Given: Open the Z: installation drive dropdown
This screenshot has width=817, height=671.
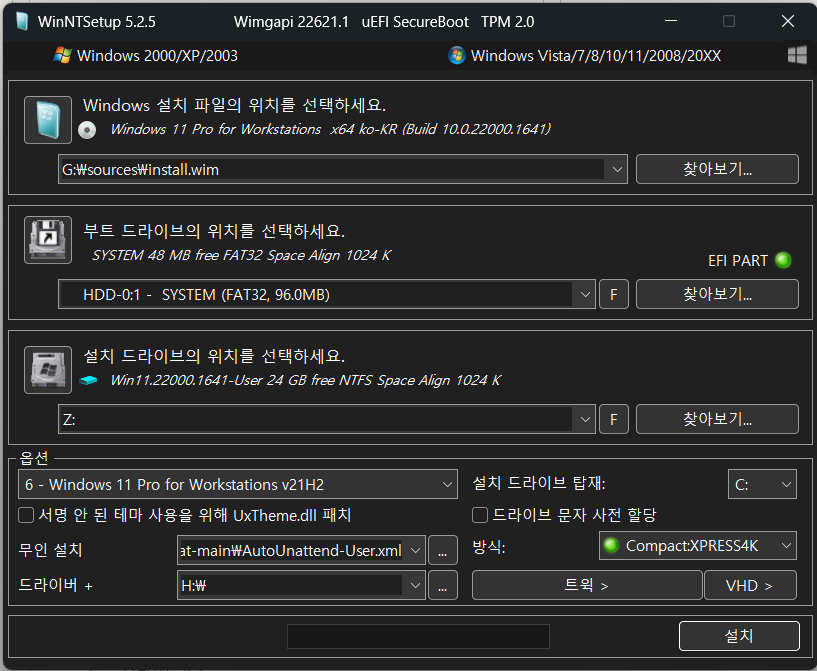Looking at the screenshot, I should coord(585,419).
